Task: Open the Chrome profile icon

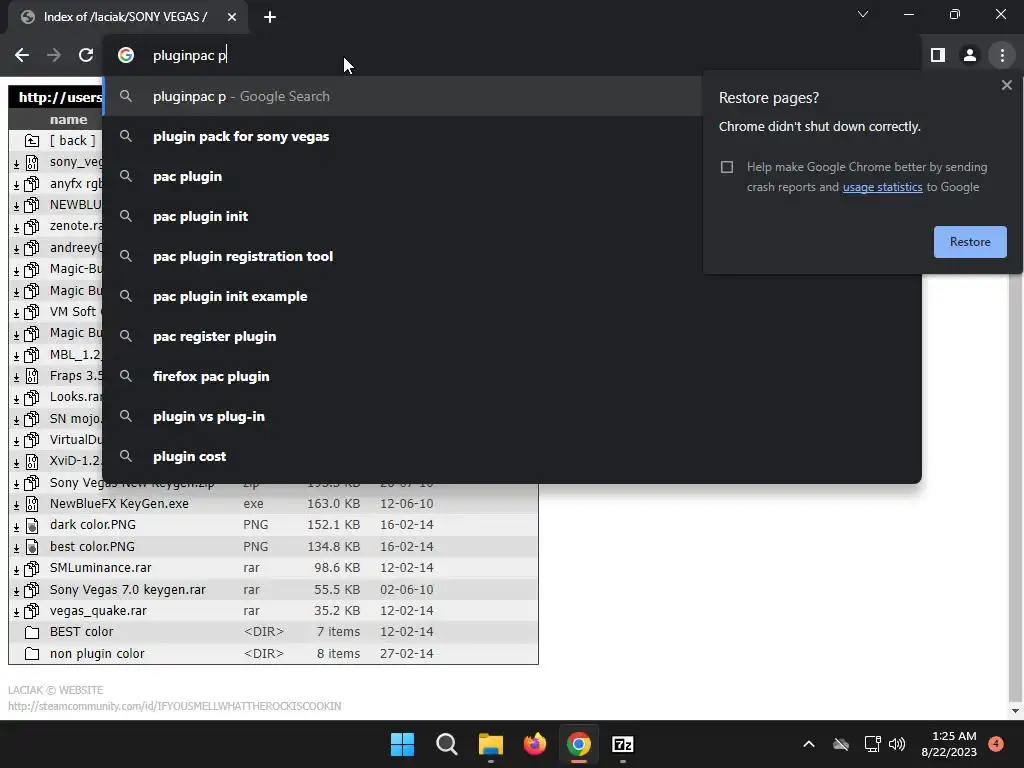Action: click(x=970, y=56)
